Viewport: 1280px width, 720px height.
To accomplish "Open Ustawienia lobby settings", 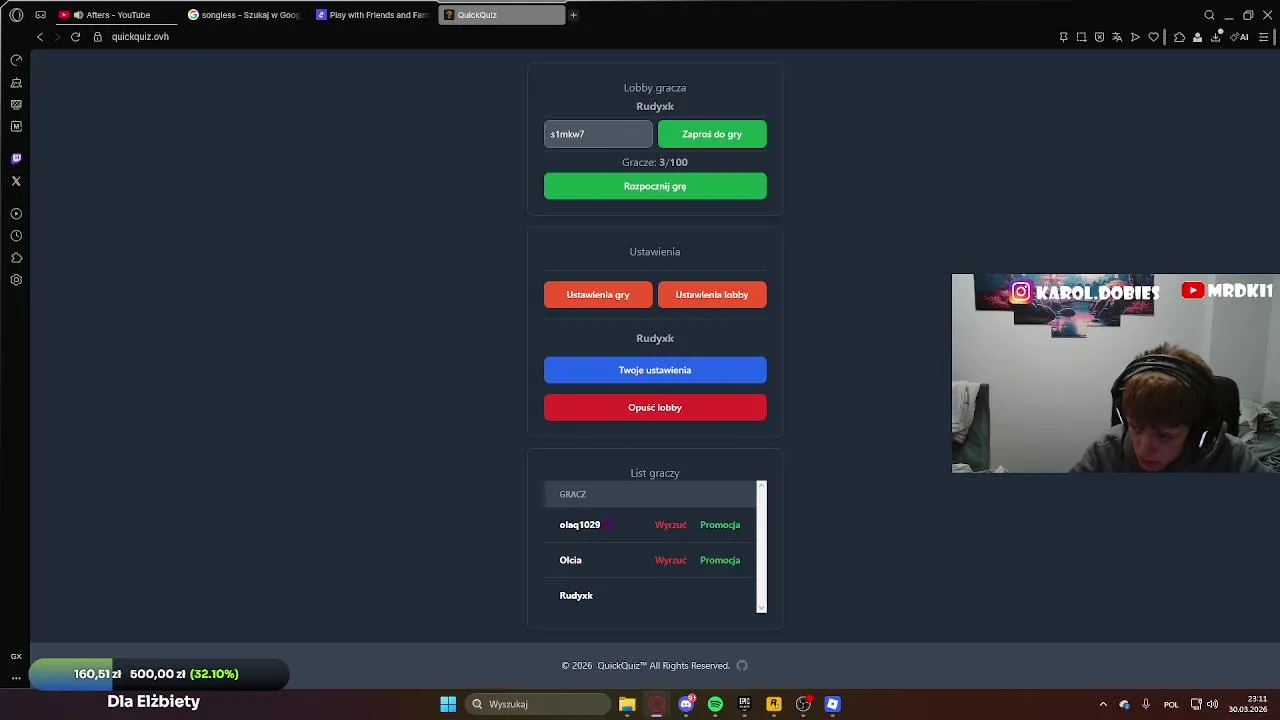I will (712, 295).
